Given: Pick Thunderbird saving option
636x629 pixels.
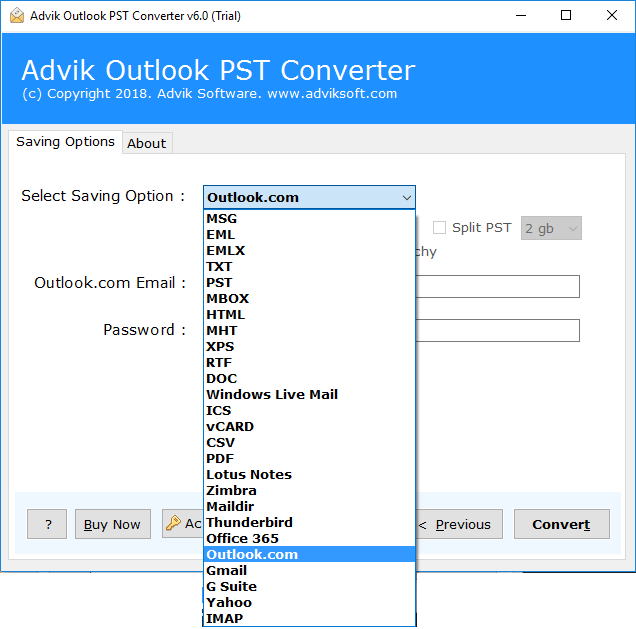Looking at the screenshot, I should pos(309,523).
